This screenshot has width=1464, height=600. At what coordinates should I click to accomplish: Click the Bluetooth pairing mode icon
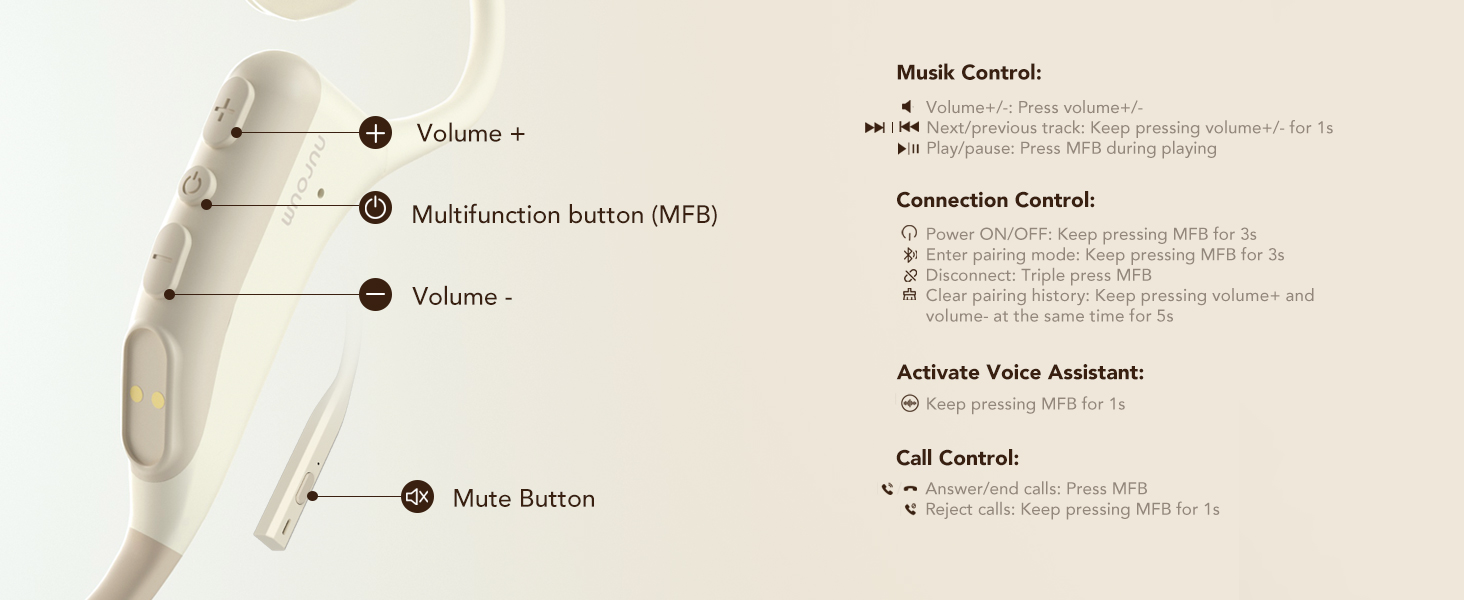(909, 255)
